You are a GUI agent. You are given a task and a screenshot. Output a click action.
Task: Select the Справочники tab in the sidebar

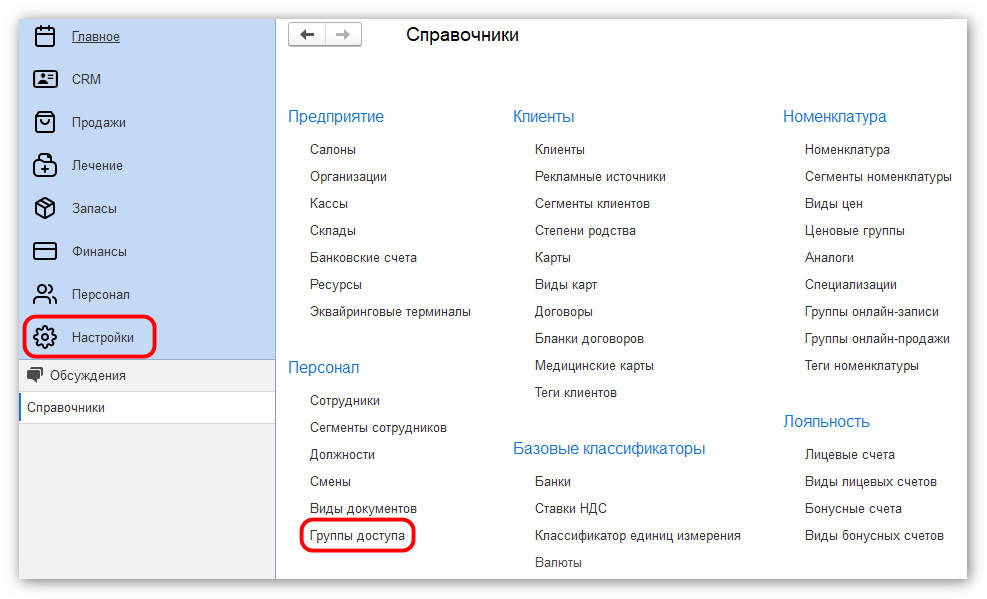point(147,408)
